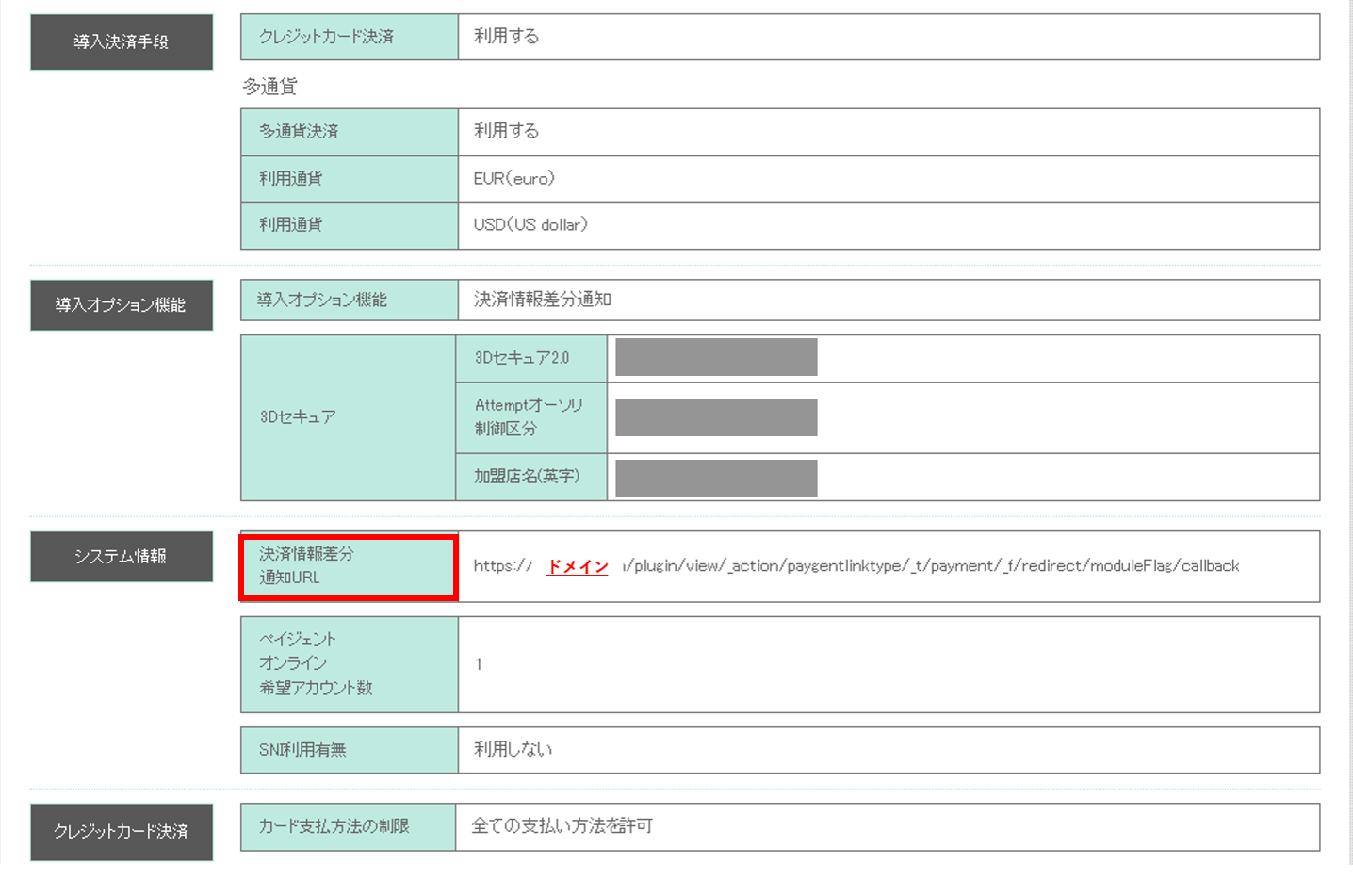Select the 利用しない value

[x=513, y=750]
